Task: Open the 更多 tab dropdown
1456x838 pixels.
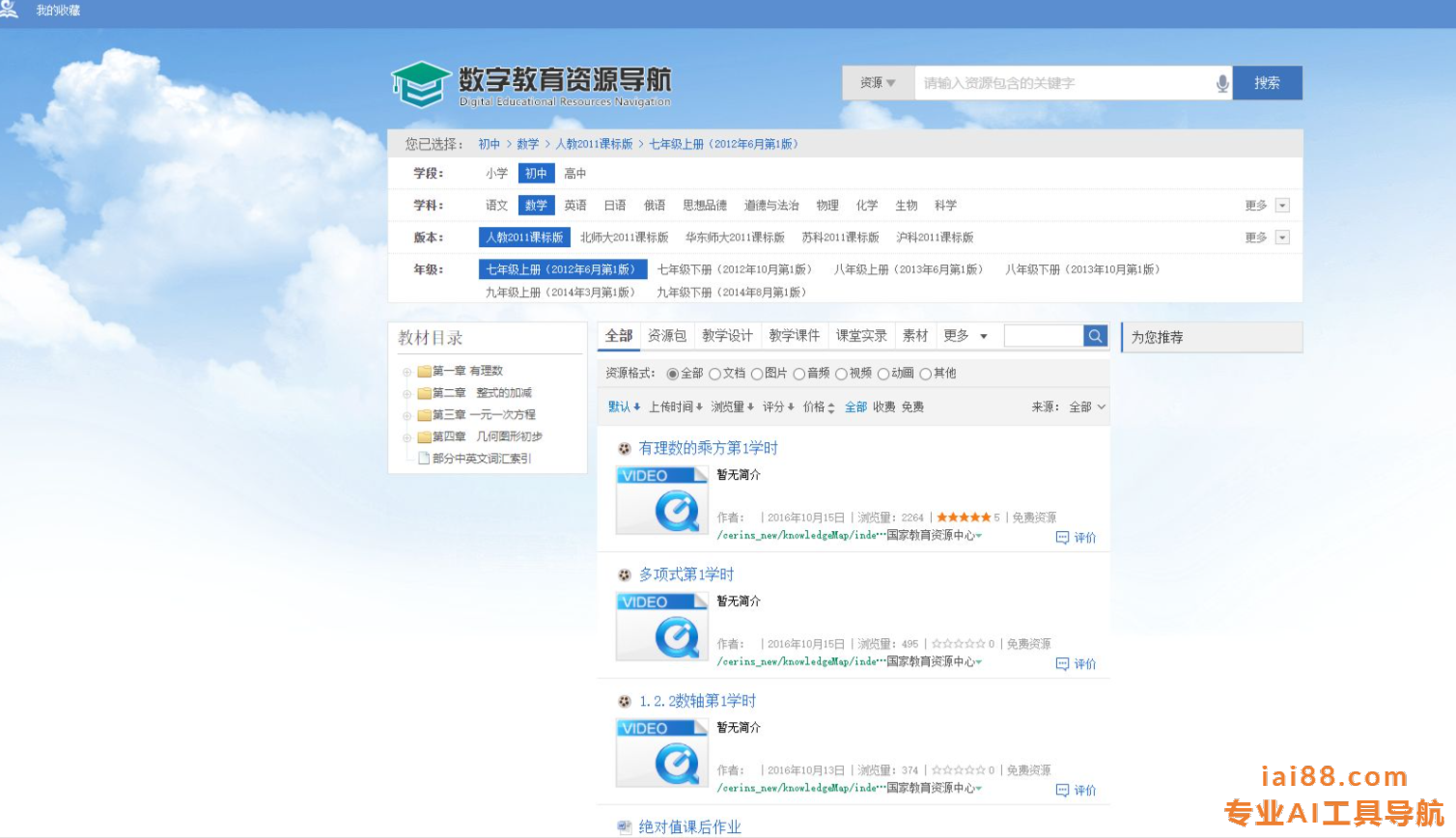Action: [966, 336]
